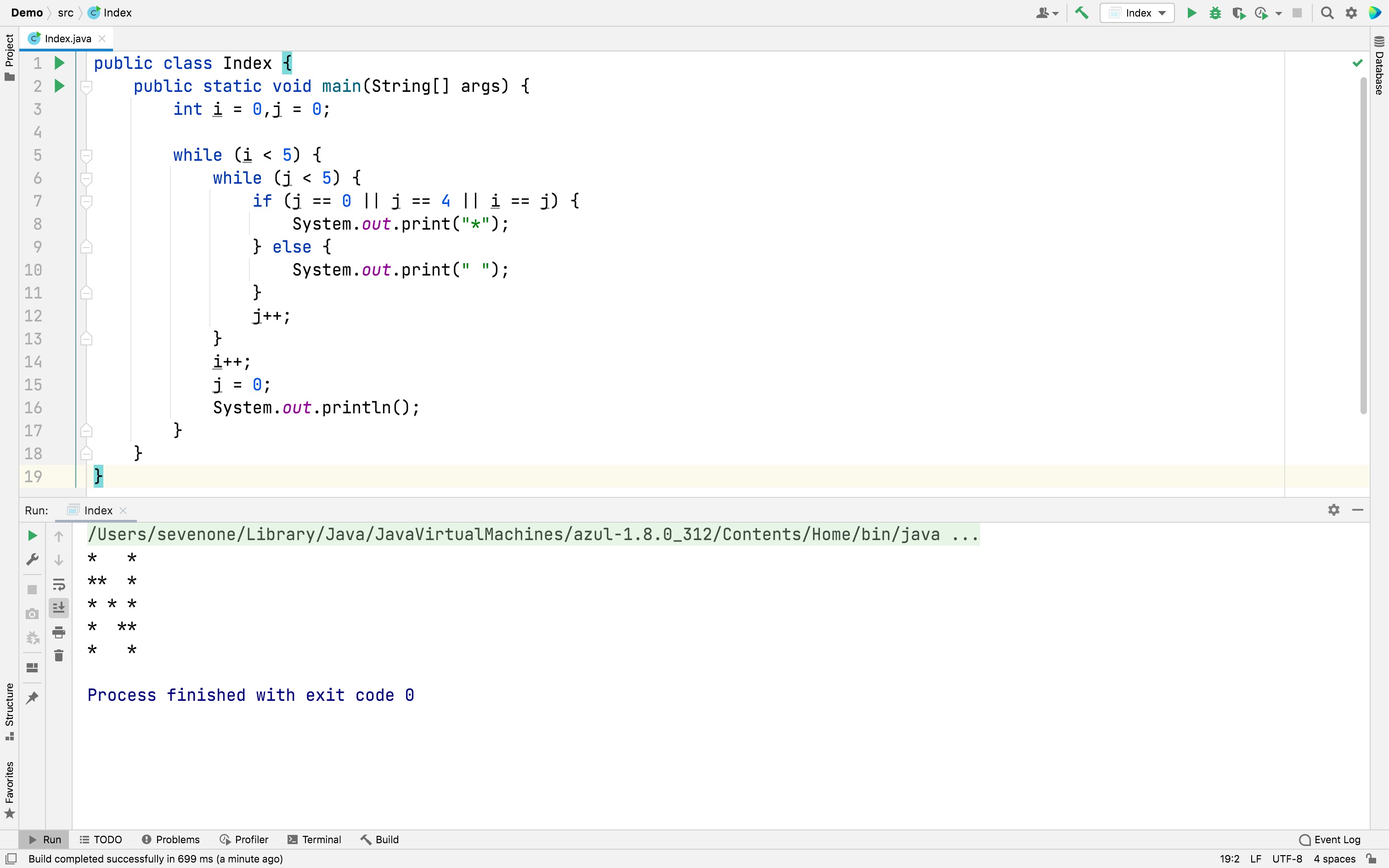This screenshot has height=868, width=1389.
Task: Toggle soft-wrap in the console
Action: click(x=58, y=584)
